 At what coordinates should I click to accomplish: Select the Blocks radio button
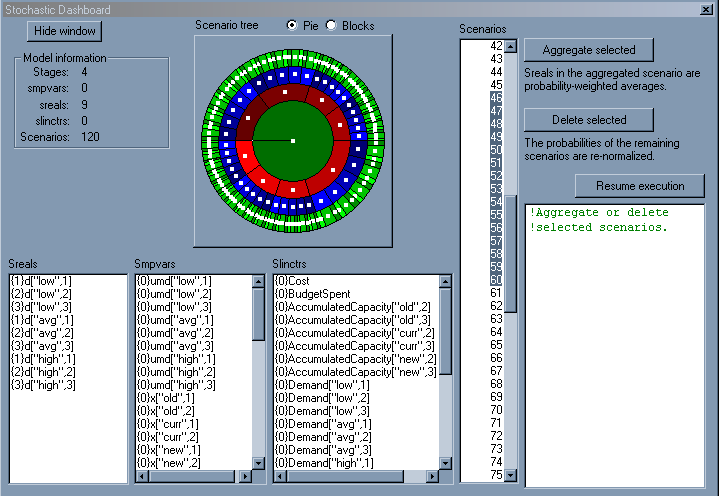click(x=331, y=25)
